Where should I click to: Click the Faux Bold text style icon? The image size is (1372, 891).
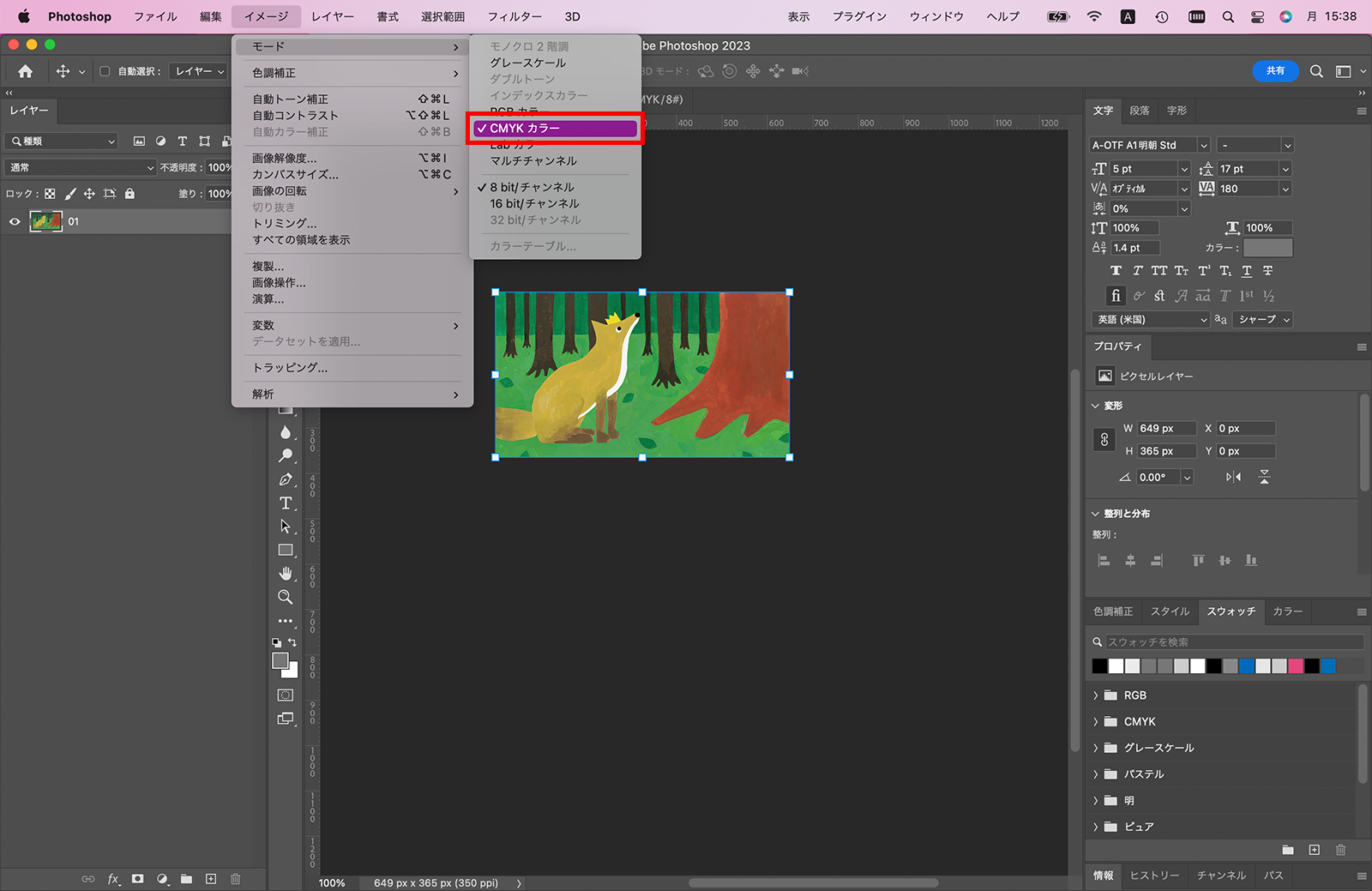point(1116,271)
